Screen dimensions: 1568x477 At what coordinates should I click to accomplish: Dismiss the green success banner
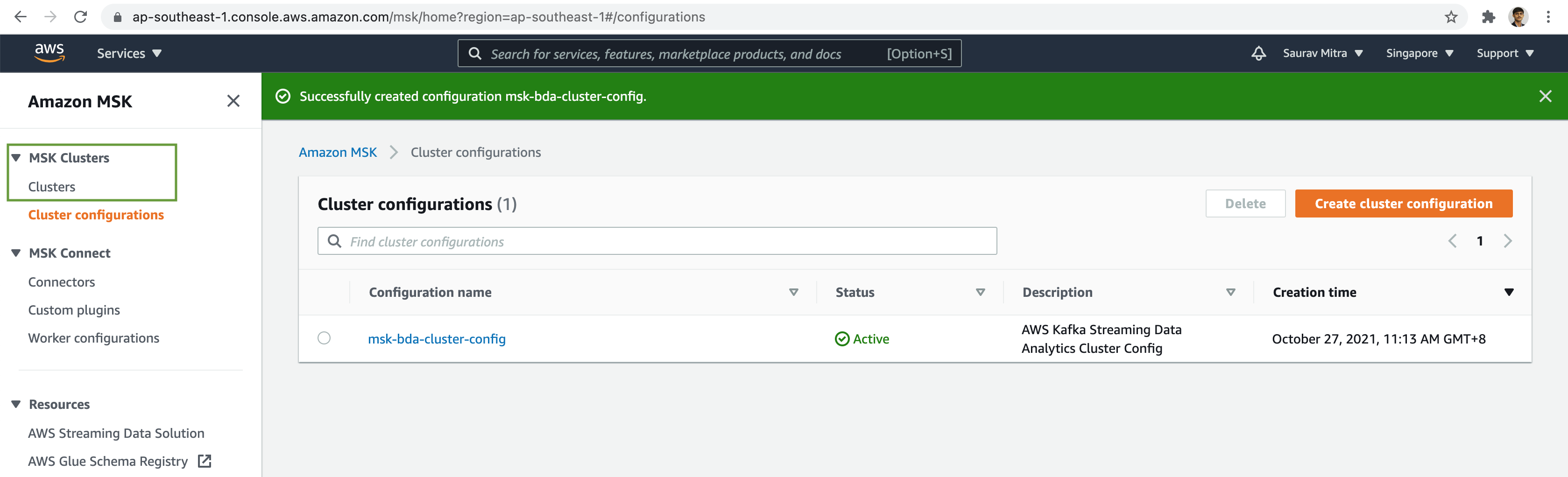pos(1545,96)
